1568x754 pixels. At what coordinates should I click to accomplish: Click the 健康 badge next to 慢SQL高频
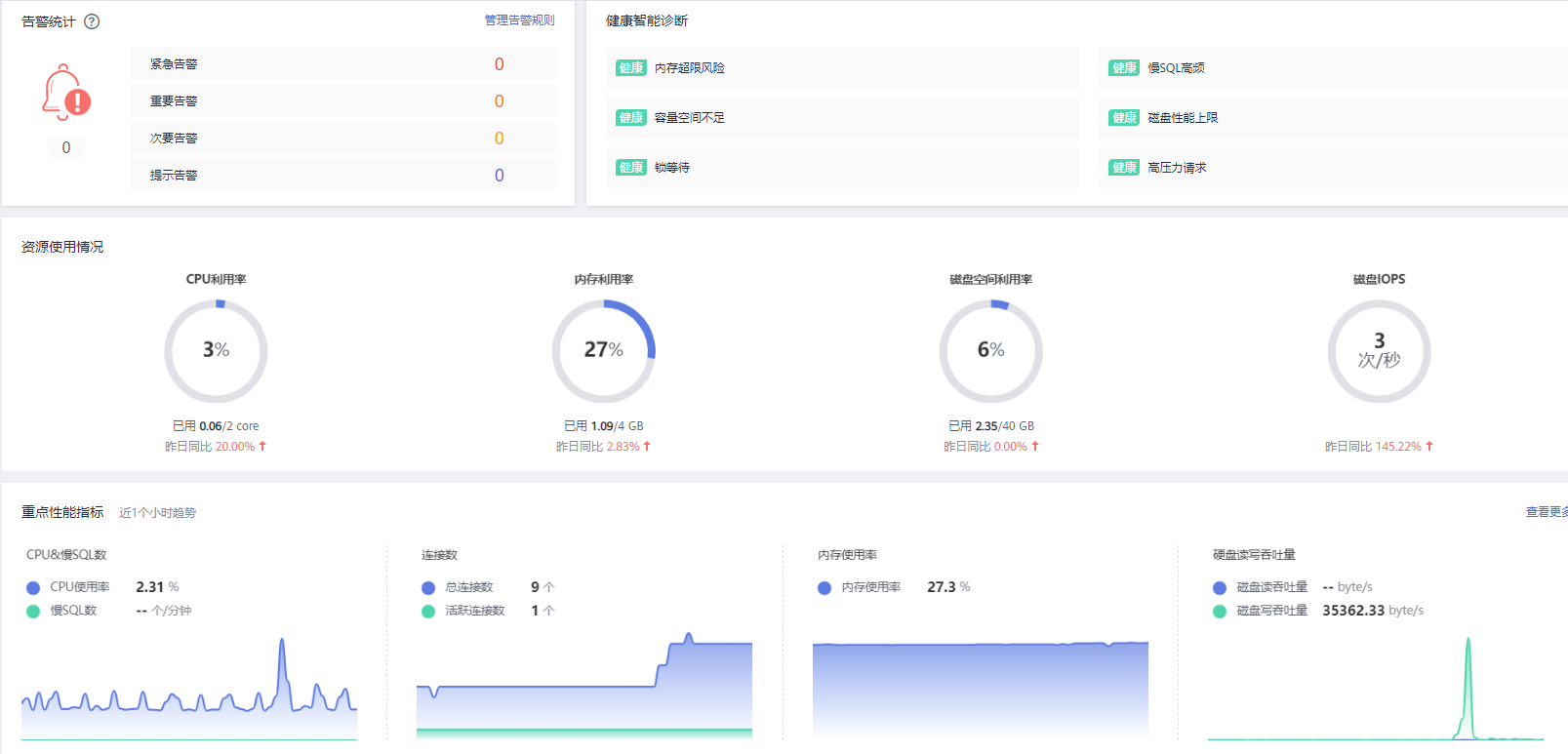(x=1124, y=68)
